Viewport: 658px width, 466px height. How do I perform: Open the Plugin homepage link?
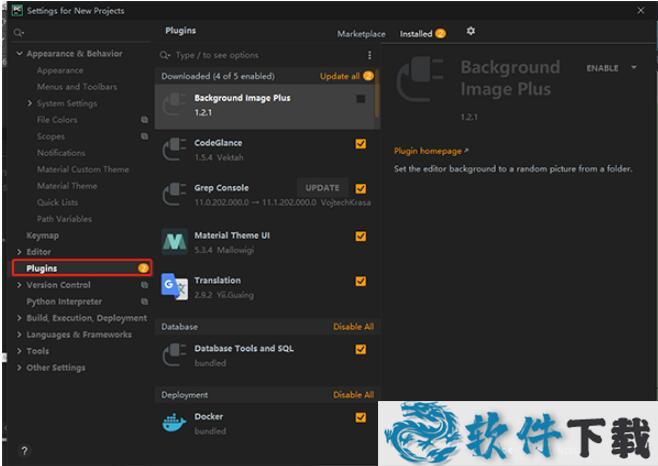(x=430, y=151)
